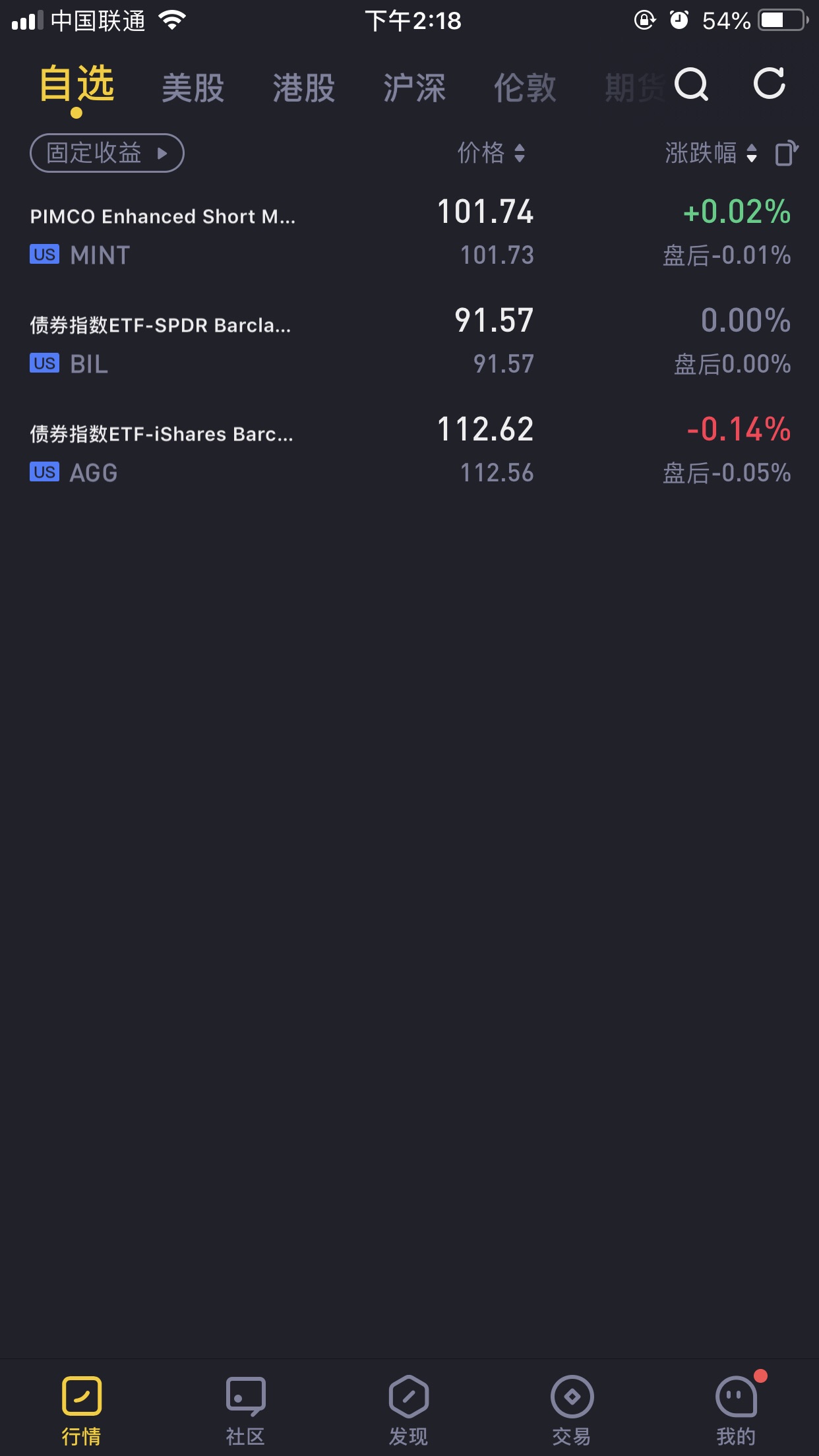Viewport: 819px width, 1456px height.
Task: Open the 社区 community tab icon
Action: (245, 1396)
